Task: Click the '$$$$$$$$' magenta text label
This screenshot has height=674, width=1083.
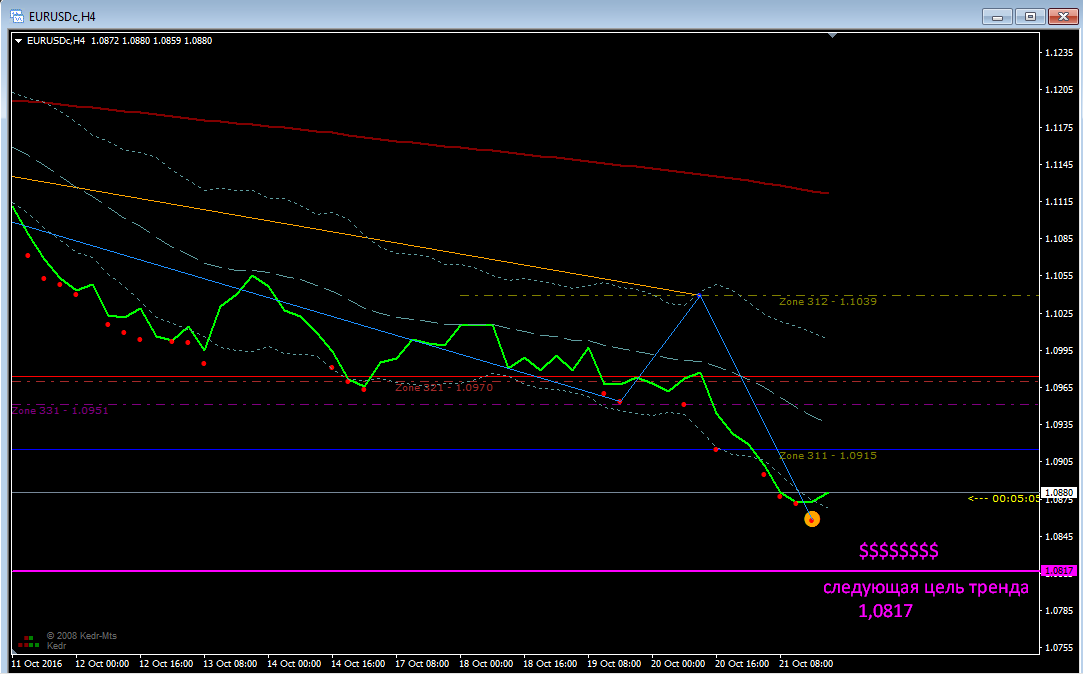Action: (x=899, y=550)
